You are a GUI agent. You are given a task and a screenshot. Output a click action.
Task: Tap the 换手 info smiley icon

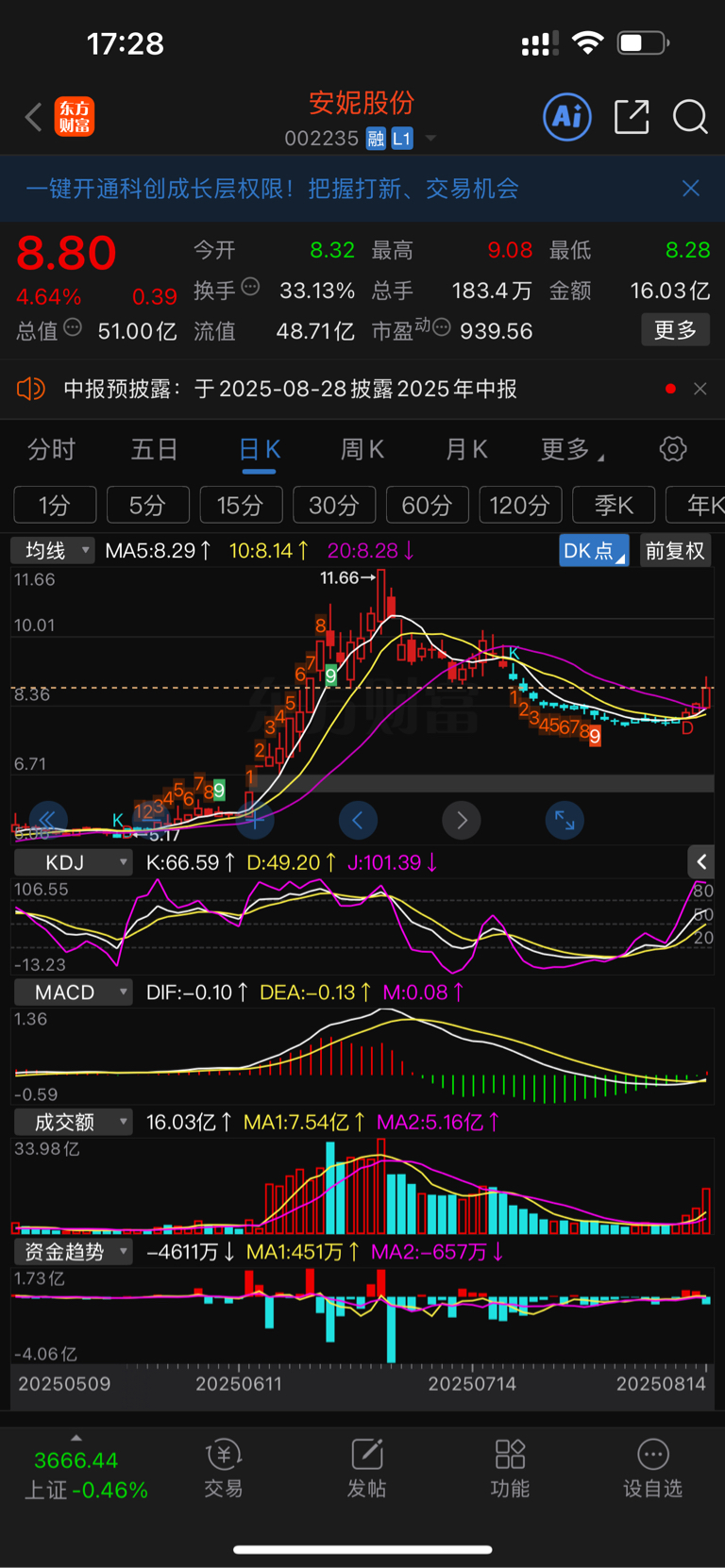(x=251, y=287)
